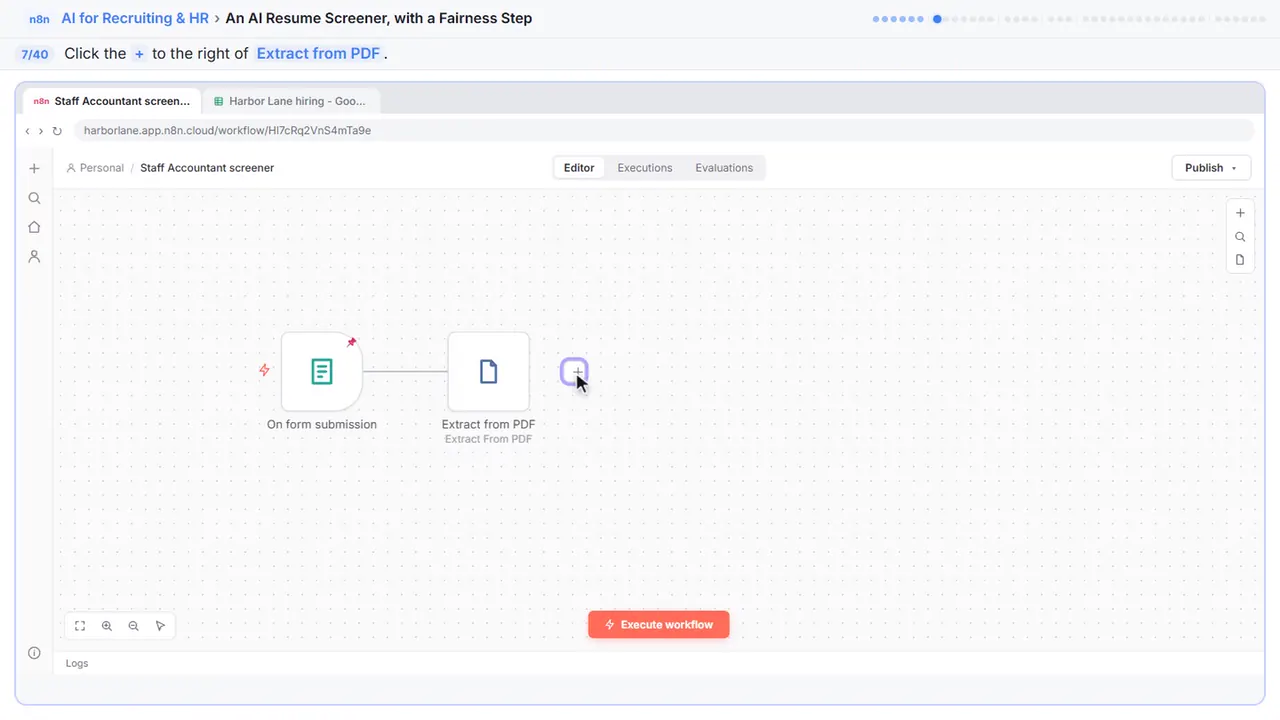Open the AI for Recruiting & HR link
The height and width of the screenshot is (720, 1280).
[135, 18]
